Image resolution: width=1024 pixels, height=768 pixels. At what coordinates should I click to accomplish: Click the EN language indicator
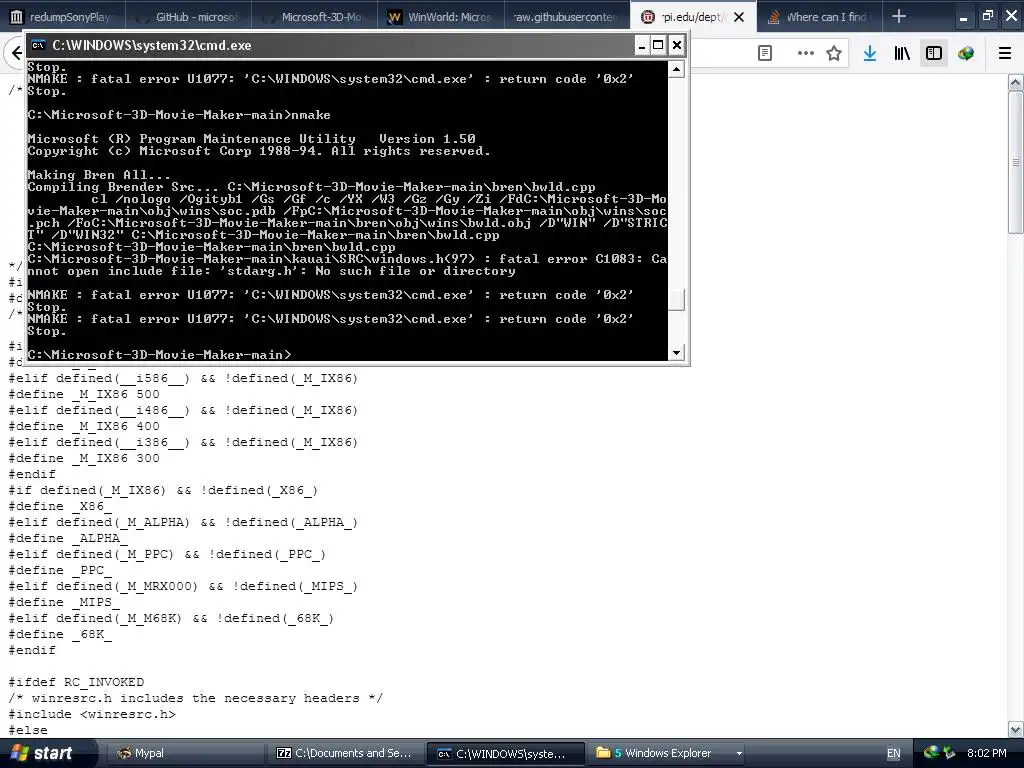(x=893, y=753)
